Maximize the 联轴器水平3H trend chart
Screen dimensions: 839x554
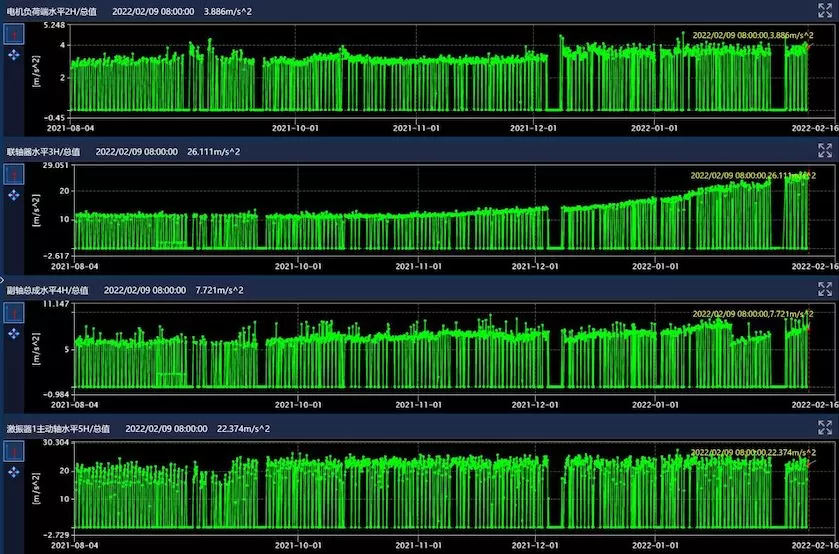point(825,150)
